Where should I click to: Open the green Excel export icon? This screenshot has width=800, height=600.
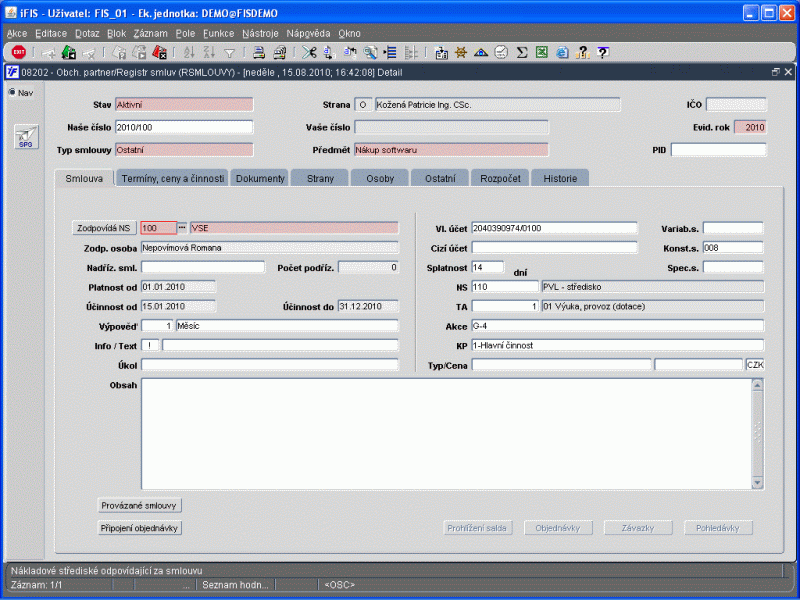point(541,52)
